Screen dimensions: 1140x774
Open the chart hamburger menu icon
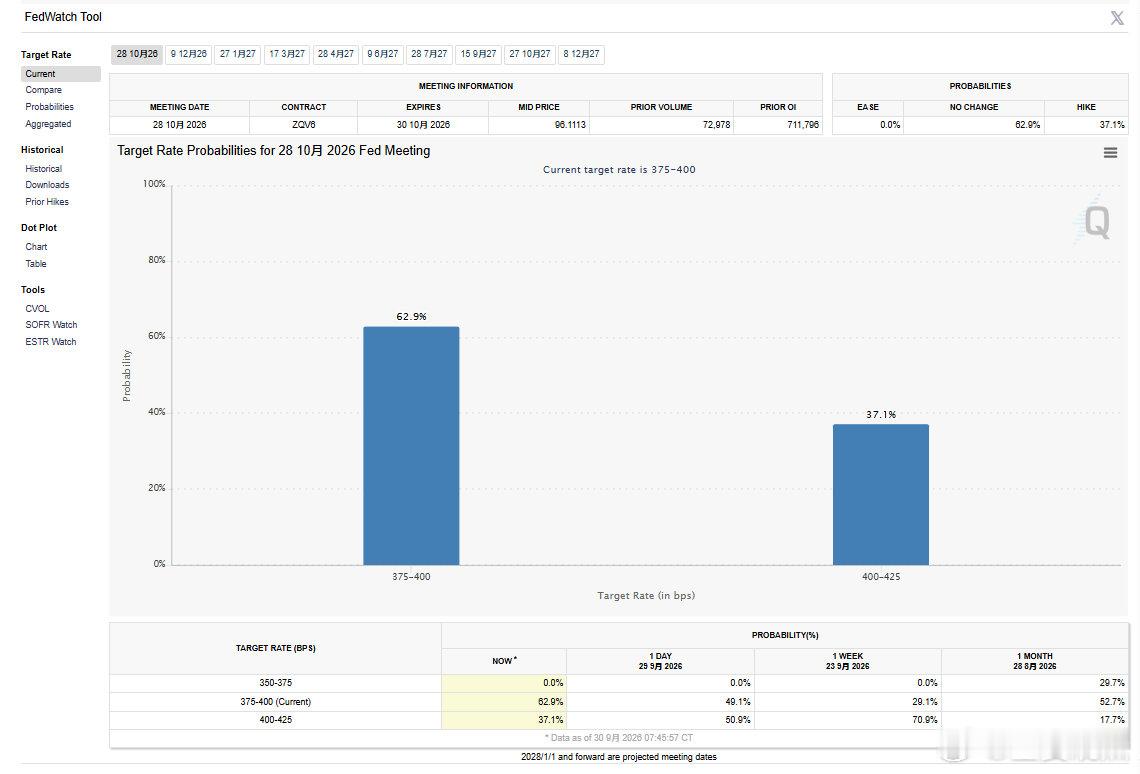click(x=1110, y=153)
